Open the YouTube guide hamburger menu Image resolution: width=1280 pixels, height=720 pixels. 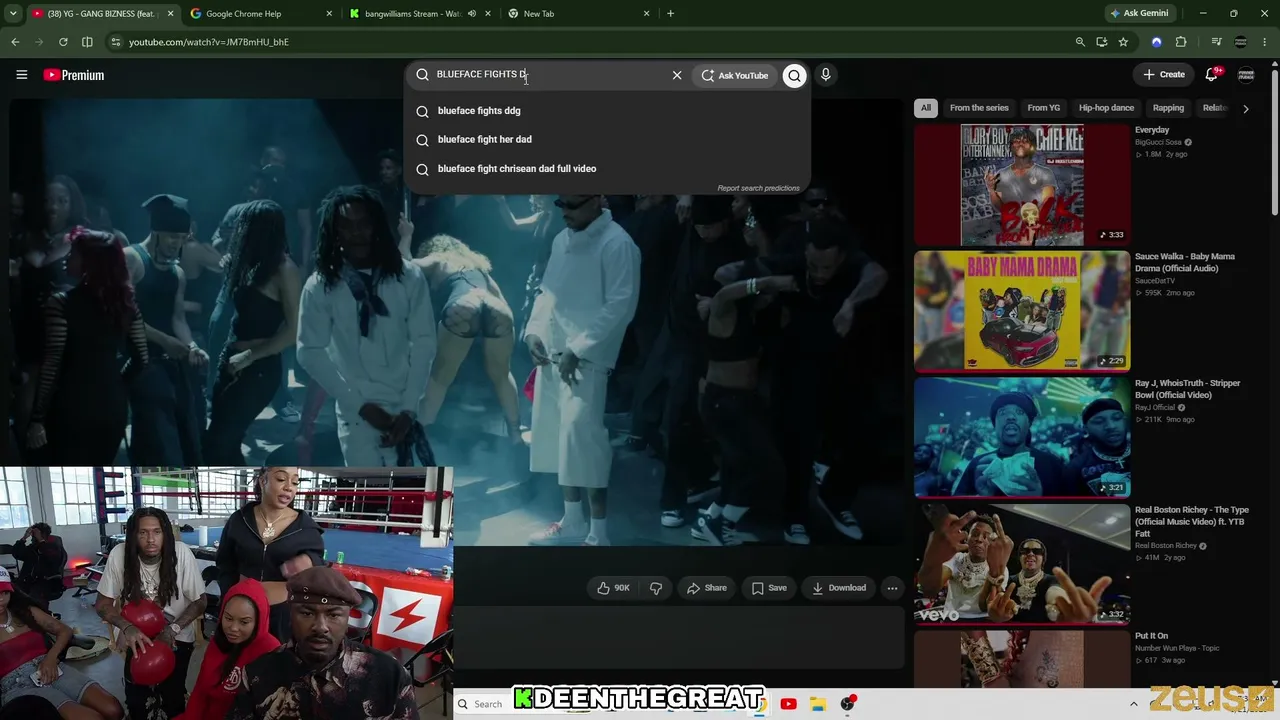[x=21, y=75]
